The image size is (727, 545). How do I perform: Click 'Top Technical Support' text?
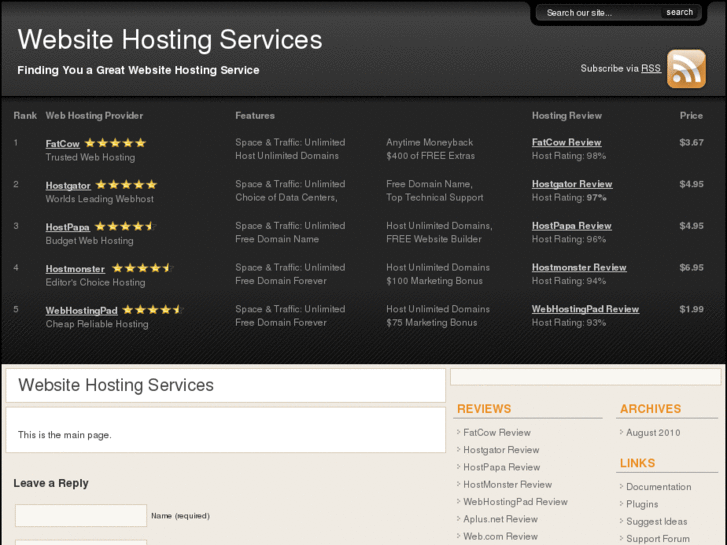[x=435, y=198]
